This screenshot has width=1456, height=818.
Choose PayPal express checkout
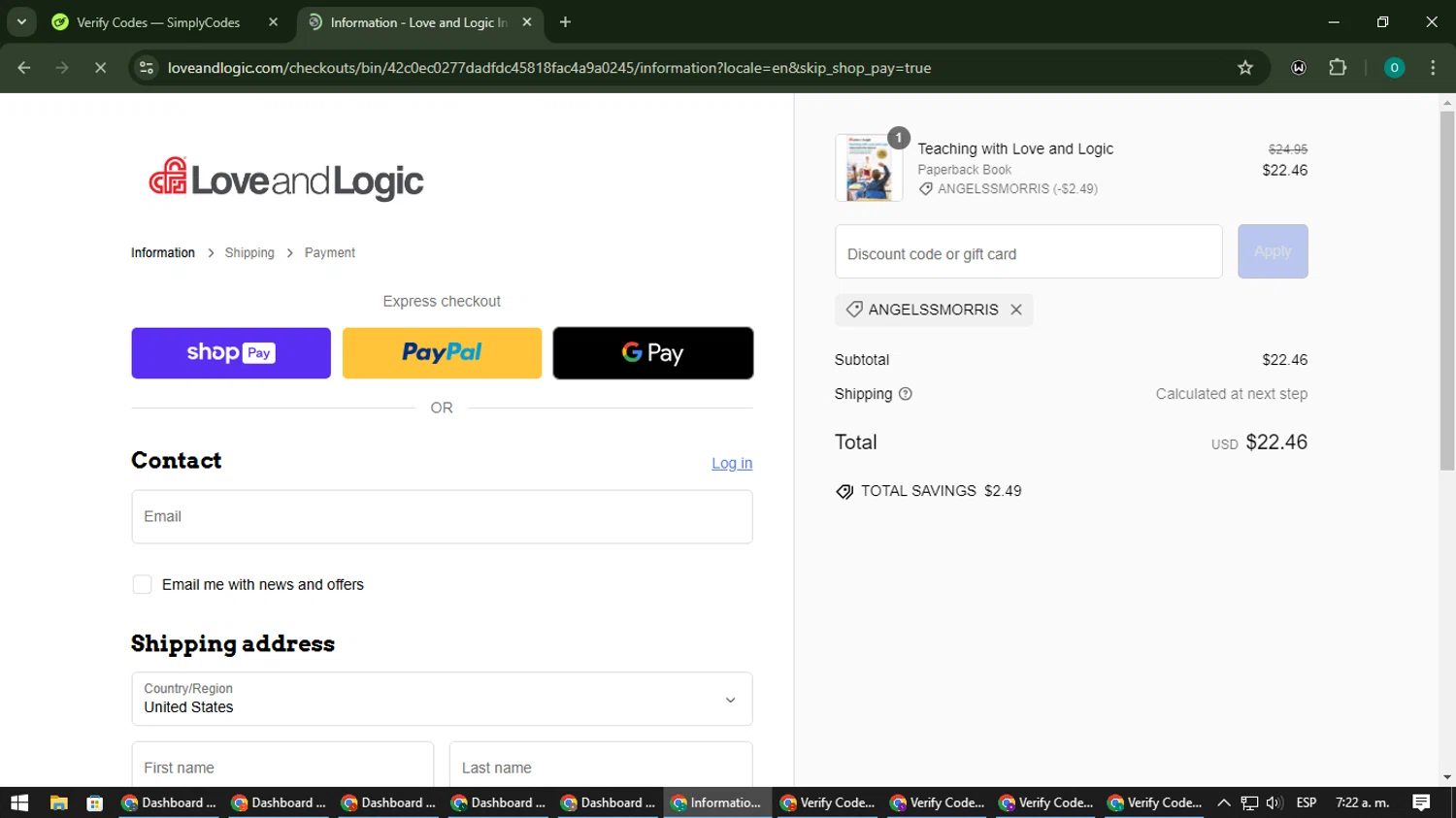click(442, 353)
